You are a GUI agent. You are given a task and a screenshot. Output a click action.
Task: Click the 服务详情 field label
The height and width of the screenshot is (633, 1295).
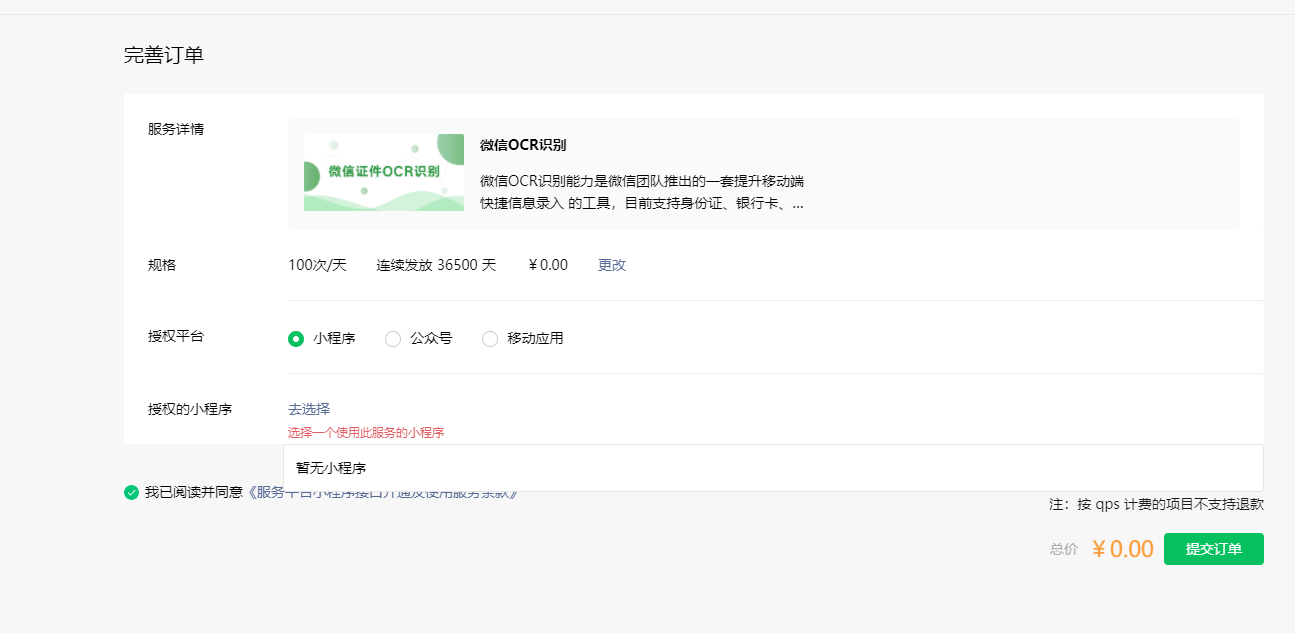176,129
